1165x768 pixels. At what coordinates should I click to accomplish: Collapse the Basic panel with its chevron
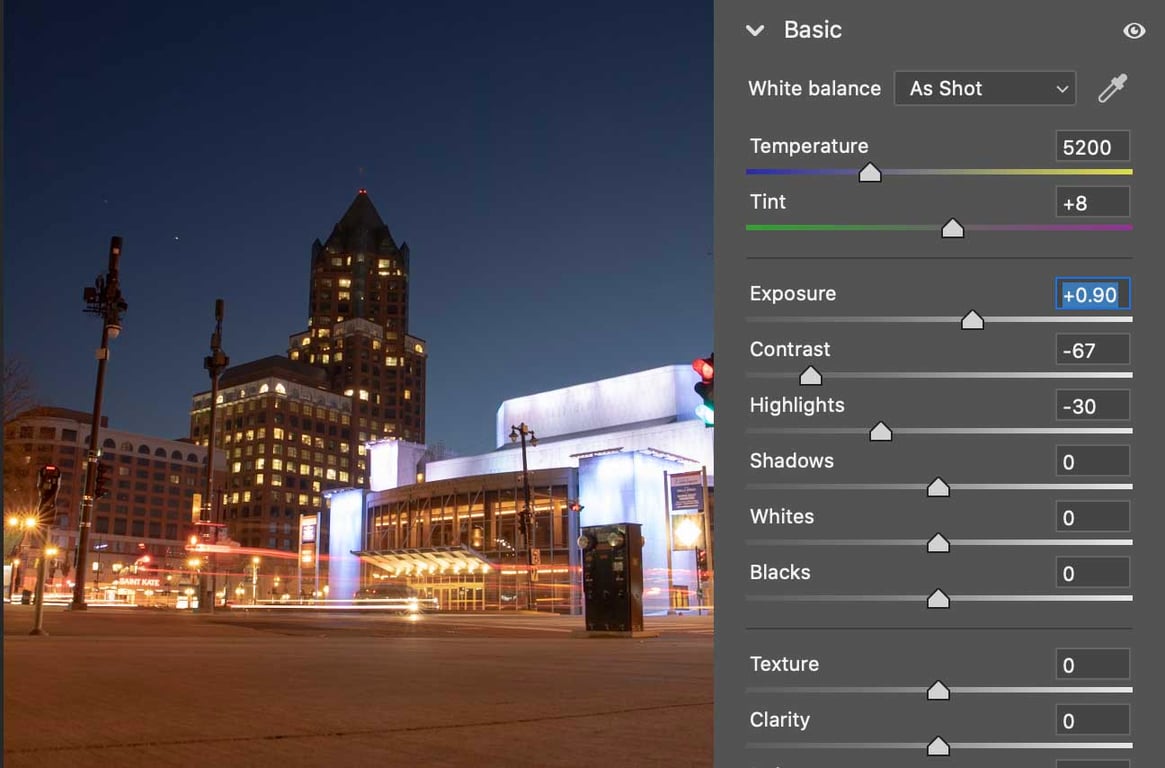755,30
